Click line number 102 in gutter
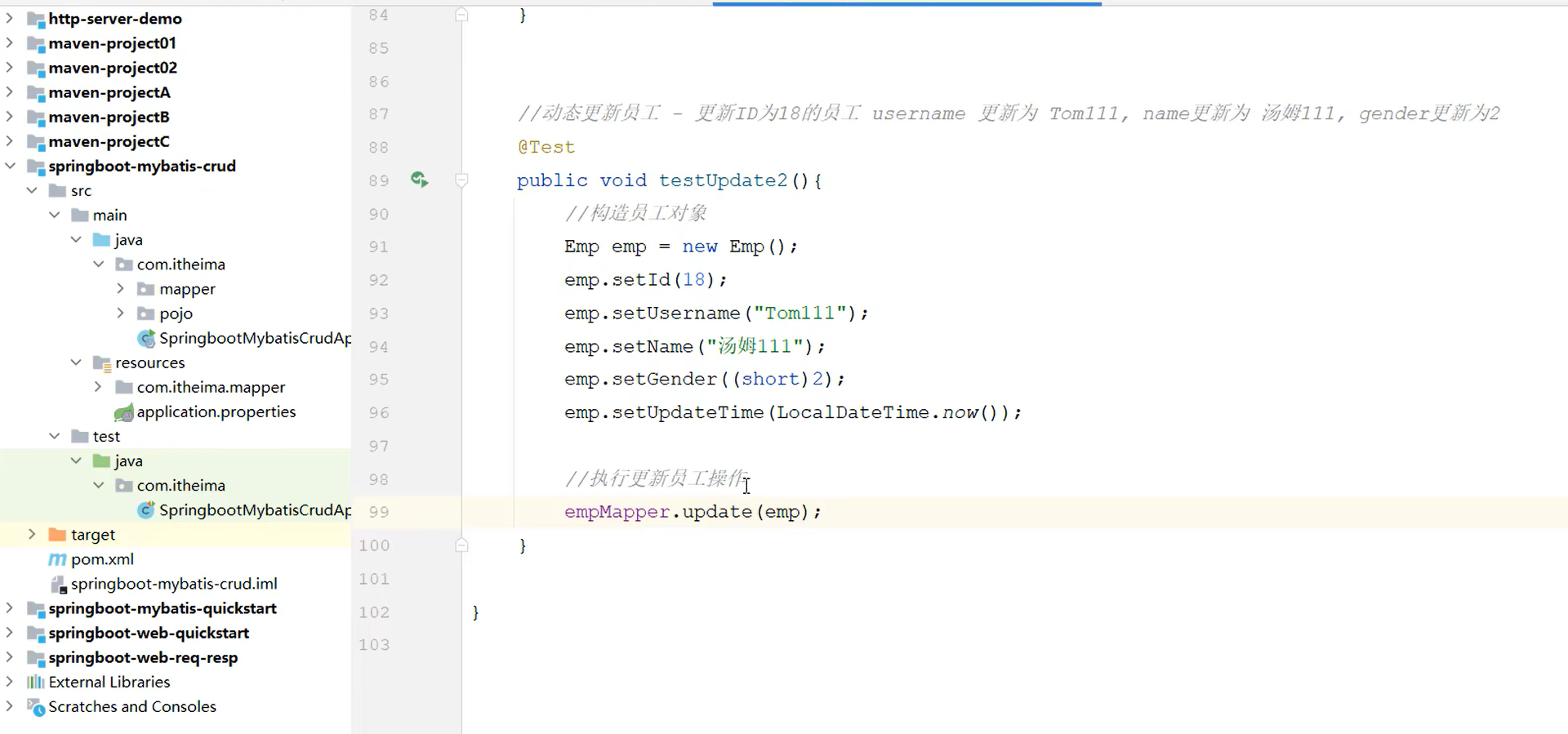 [x=374, y=612]
